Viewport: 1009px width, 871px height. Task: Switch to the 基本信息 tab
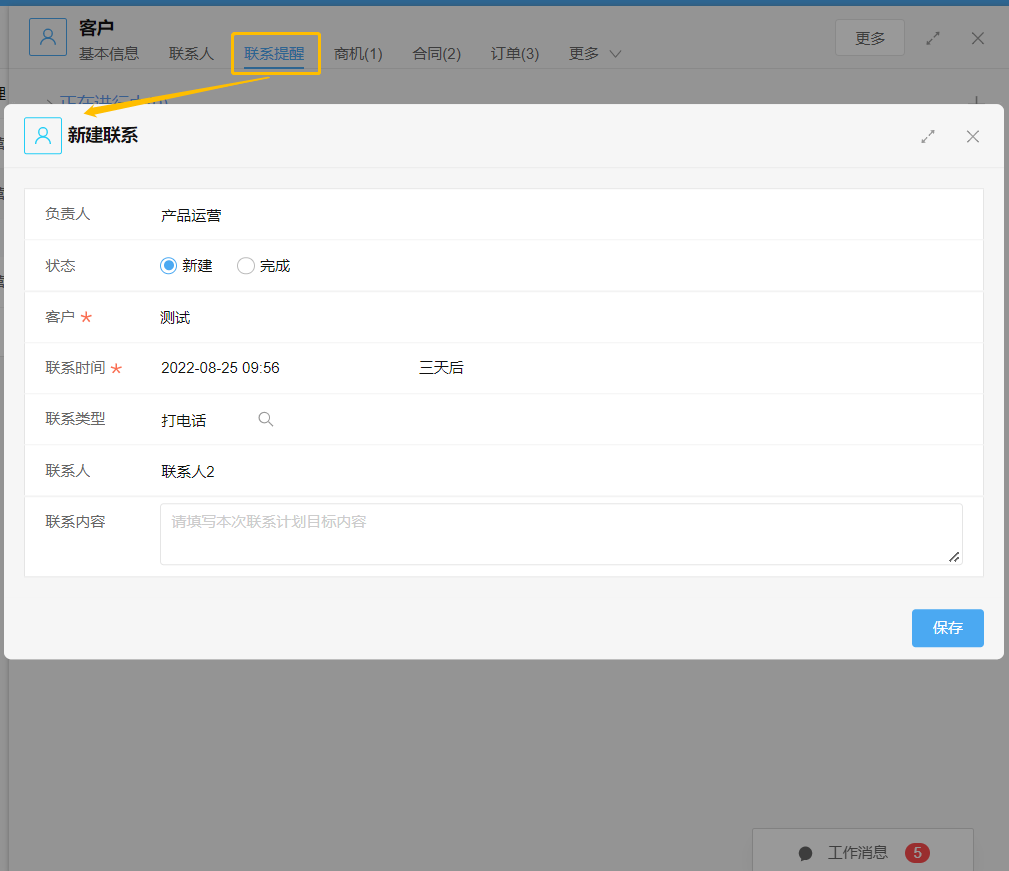[x=109, y=54]
